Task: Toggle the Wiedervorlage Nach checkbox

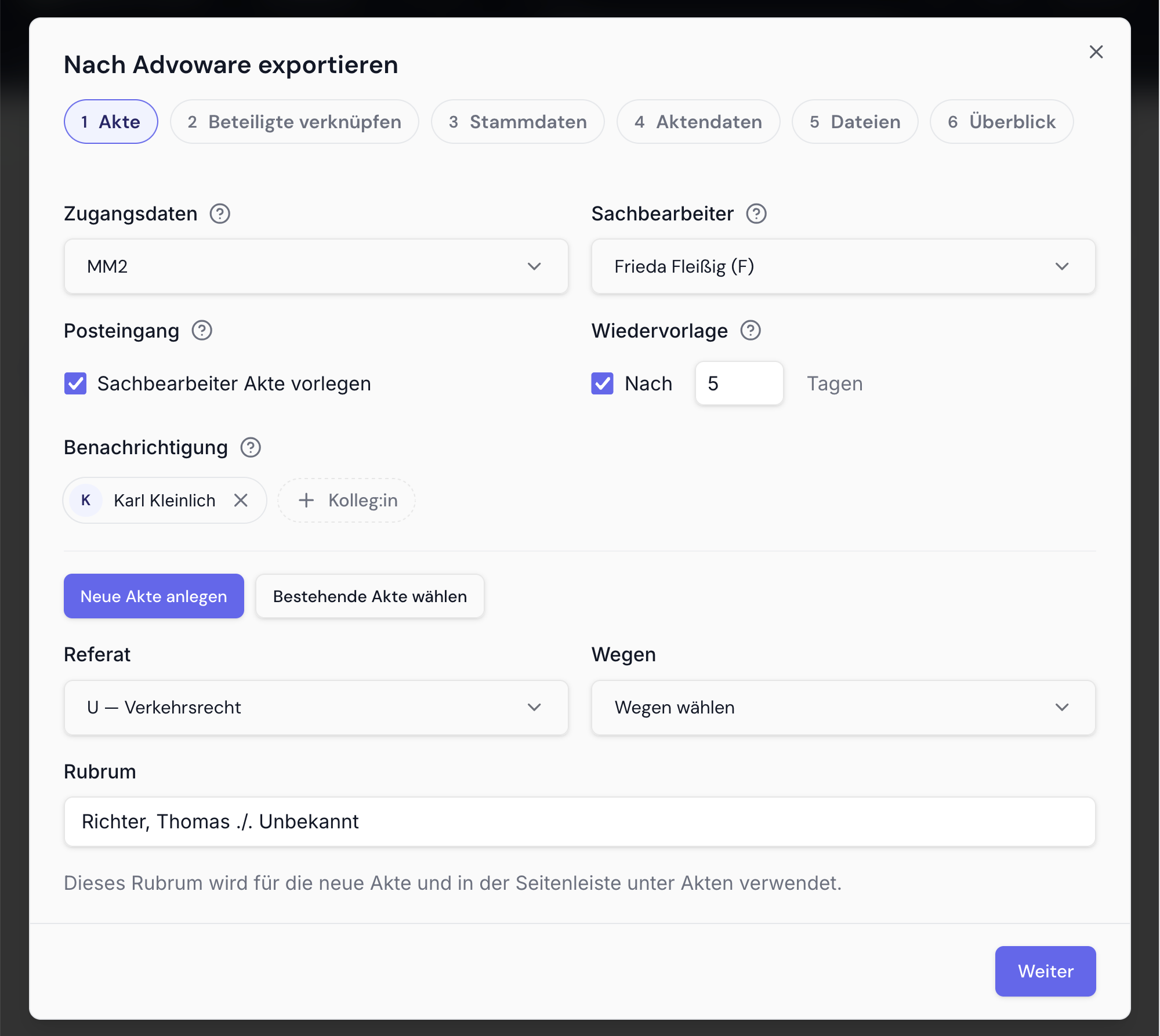Action: coord(603,383)
